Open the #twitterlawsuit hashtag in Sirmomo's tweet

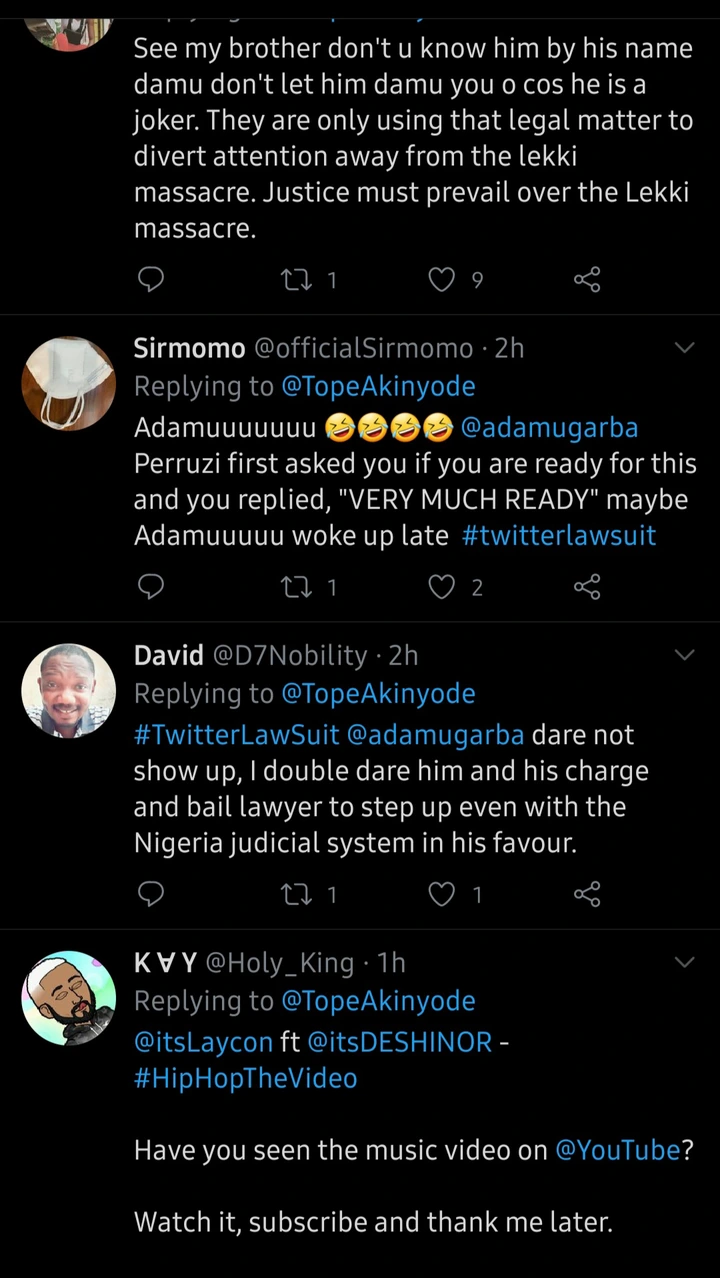pos(559,535)
